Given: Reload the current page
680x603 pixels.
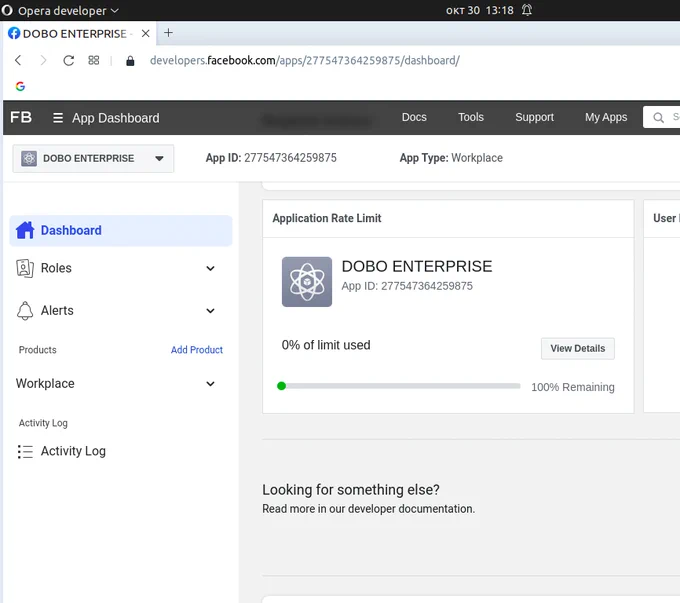Looking at the screenshot, I should [x=69, y=60].
